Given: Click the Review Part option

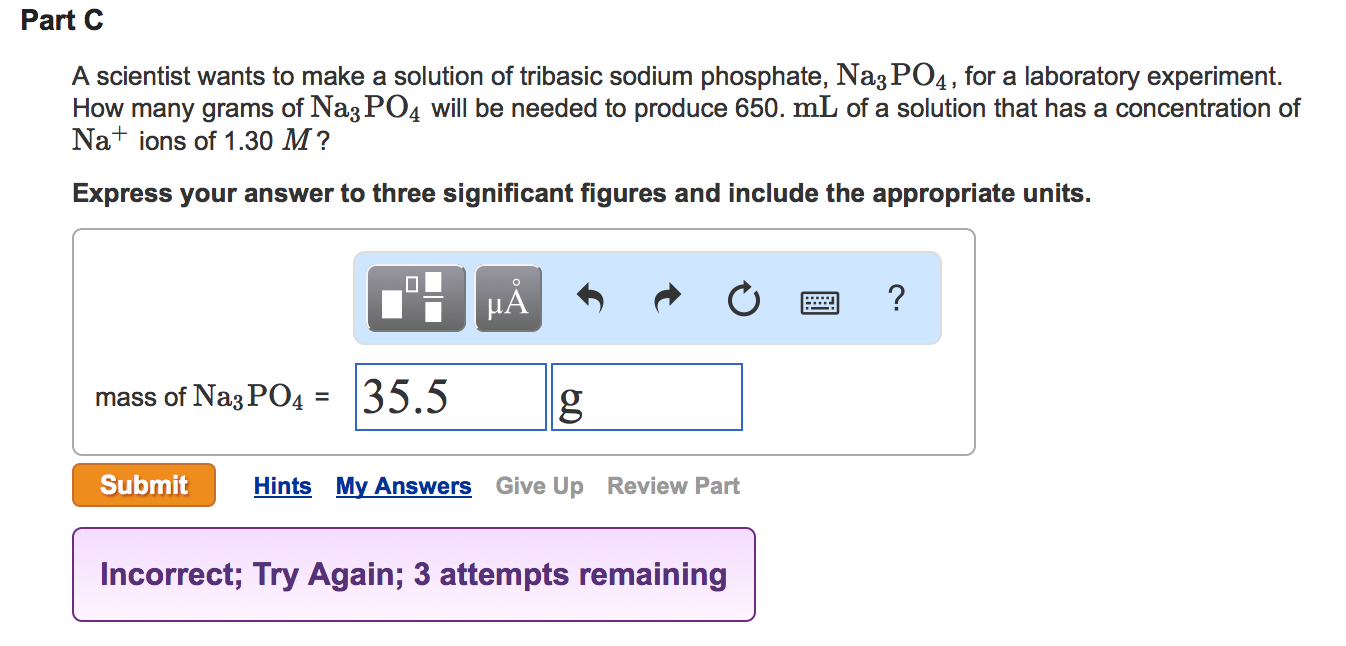Looking at the screenshot, I should 673,485.
